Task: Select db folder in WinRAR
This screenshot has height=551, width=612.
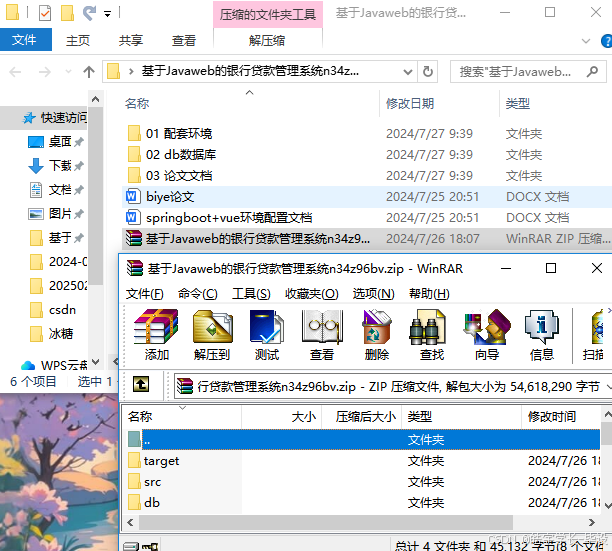Action: [x=151, y=503]
